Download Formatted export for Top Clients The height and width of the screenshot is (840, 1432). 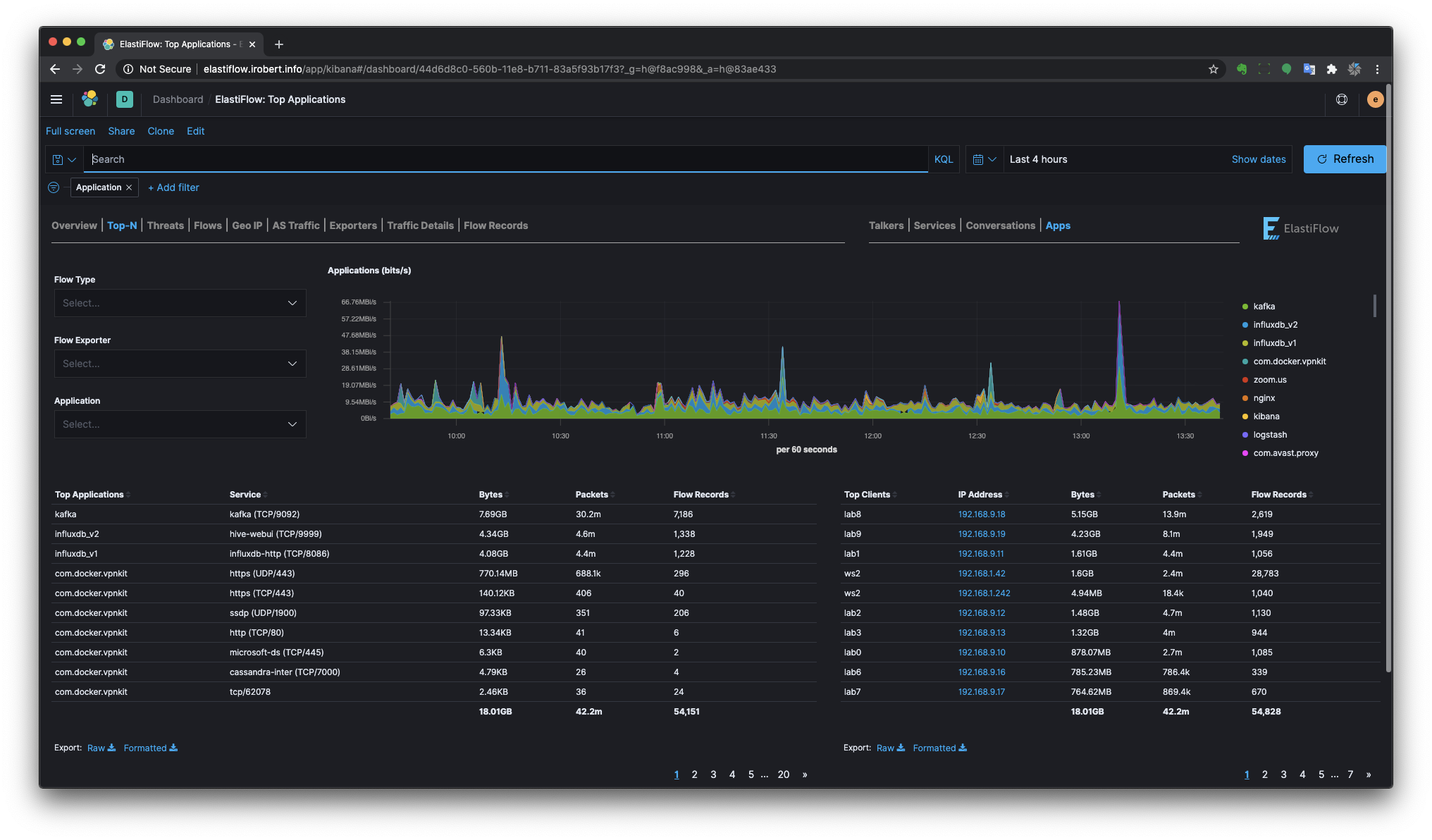pyautogui.click(x=939, y=748)
